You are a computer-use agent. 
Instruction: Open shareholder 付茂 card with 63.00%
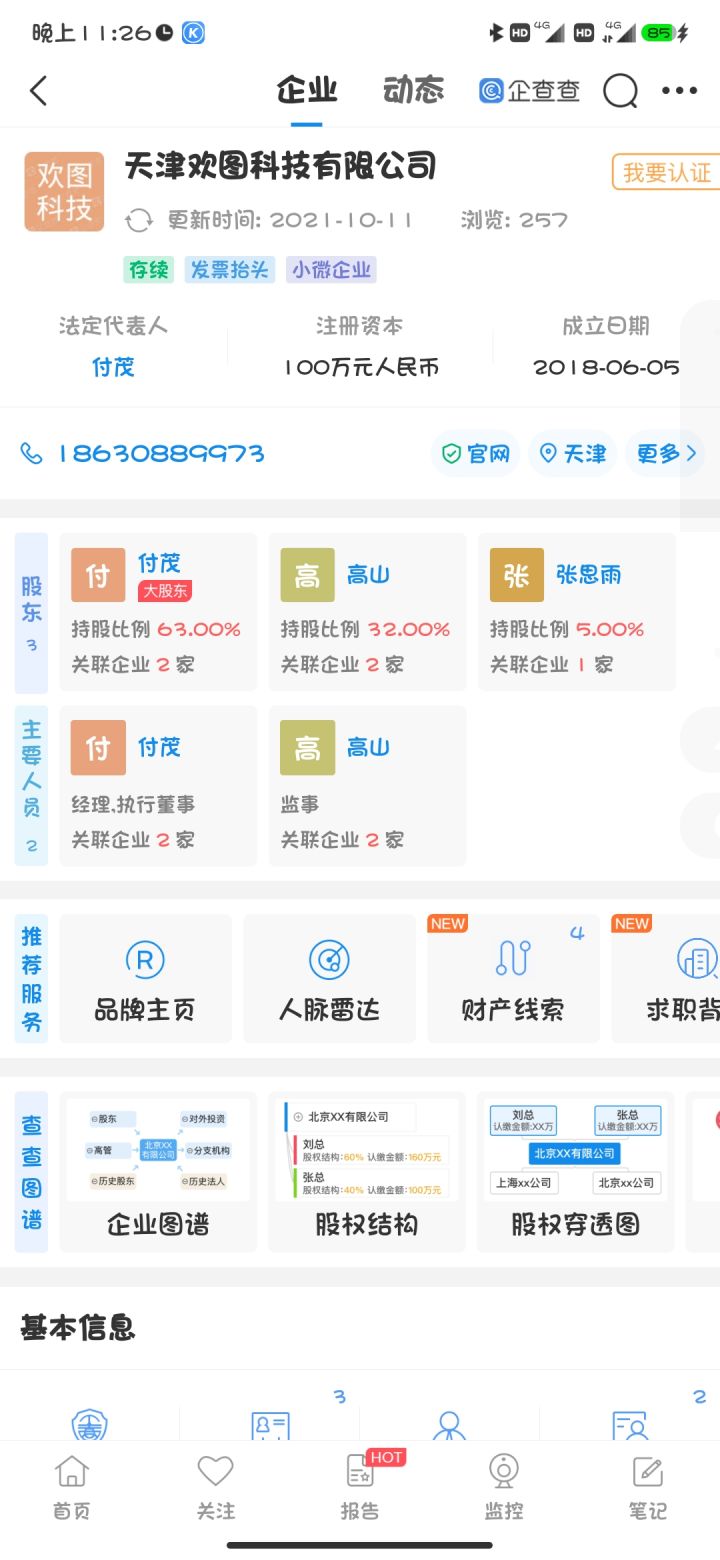(158, 612)
